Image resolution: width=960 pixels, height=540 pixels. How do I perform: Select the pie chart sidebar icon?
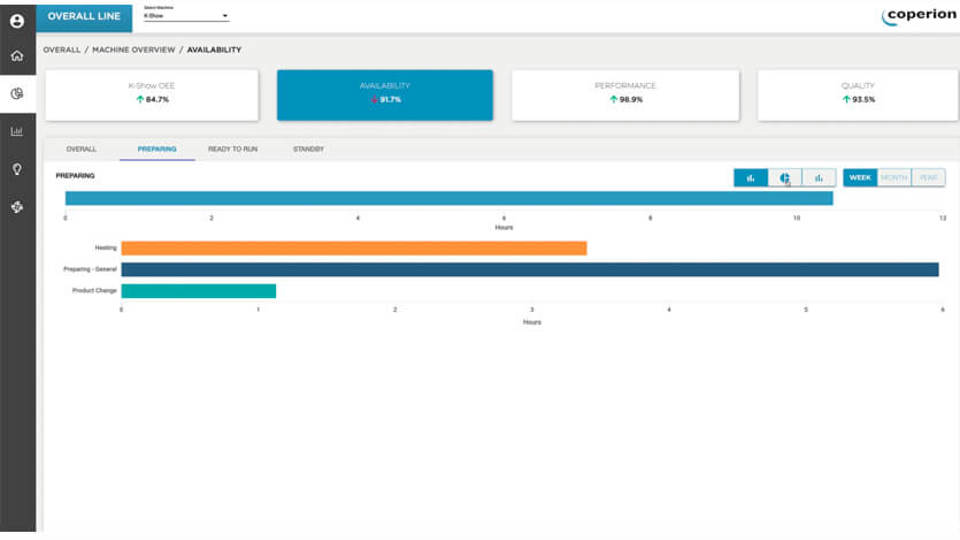tap(17, 94)
